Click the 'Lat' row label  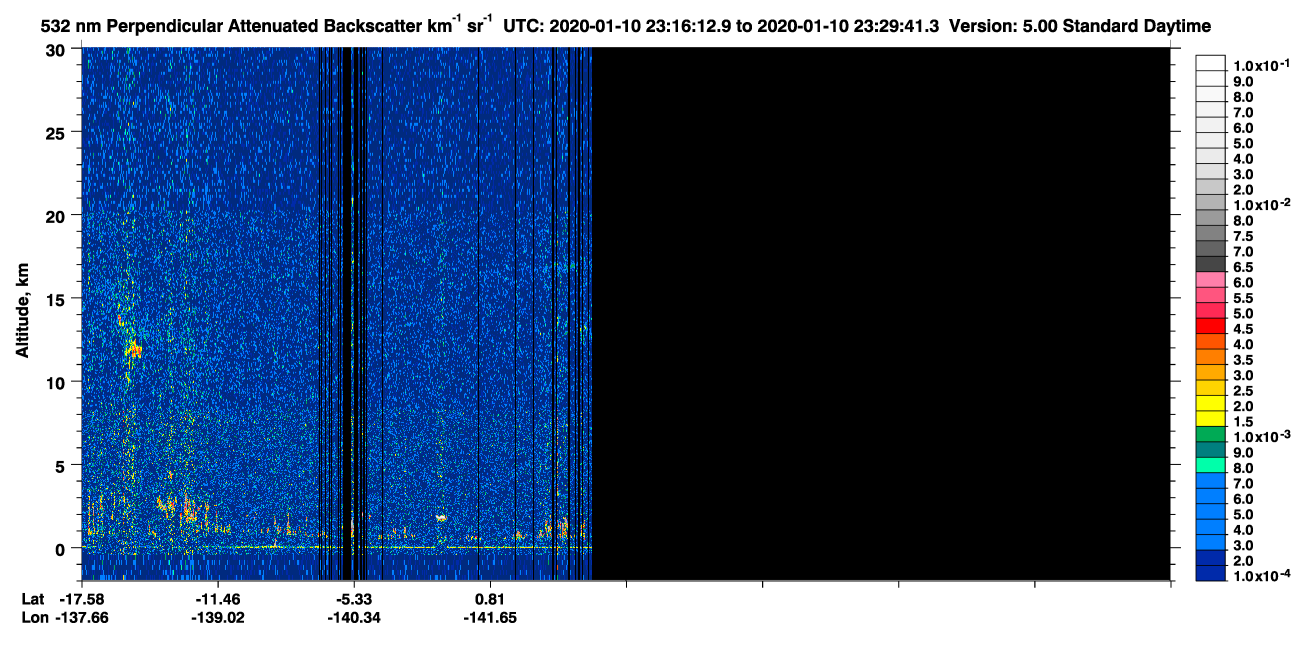33,599
